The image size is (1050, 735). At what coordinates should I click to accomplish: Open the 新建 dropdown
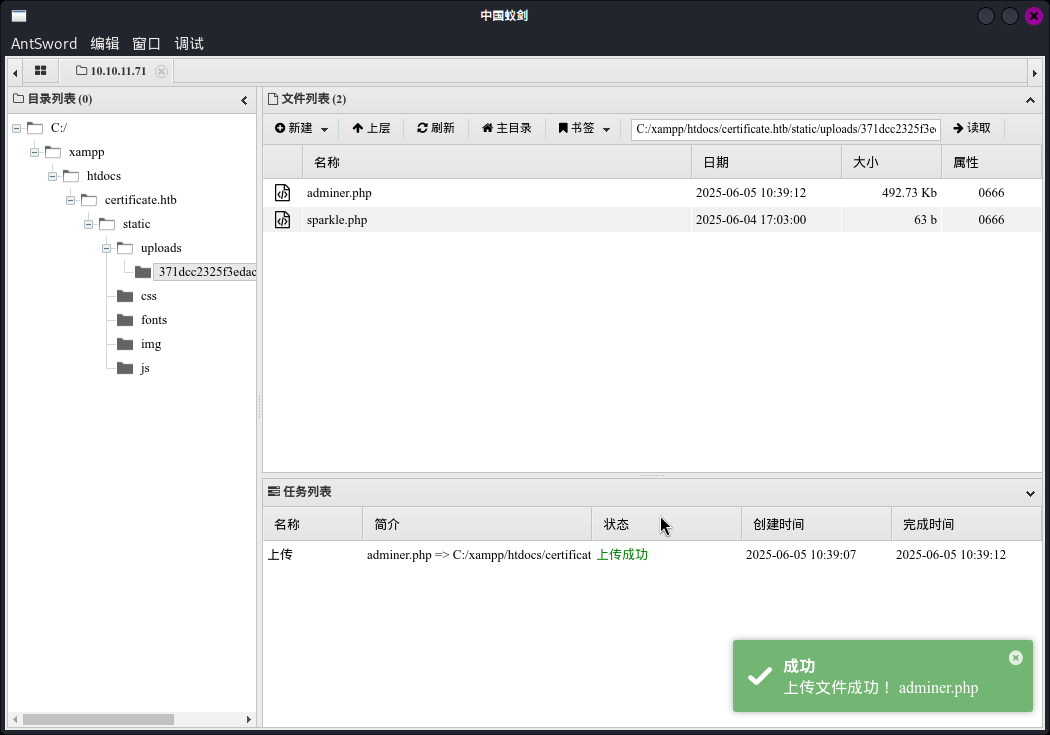[x=301, y=128]
